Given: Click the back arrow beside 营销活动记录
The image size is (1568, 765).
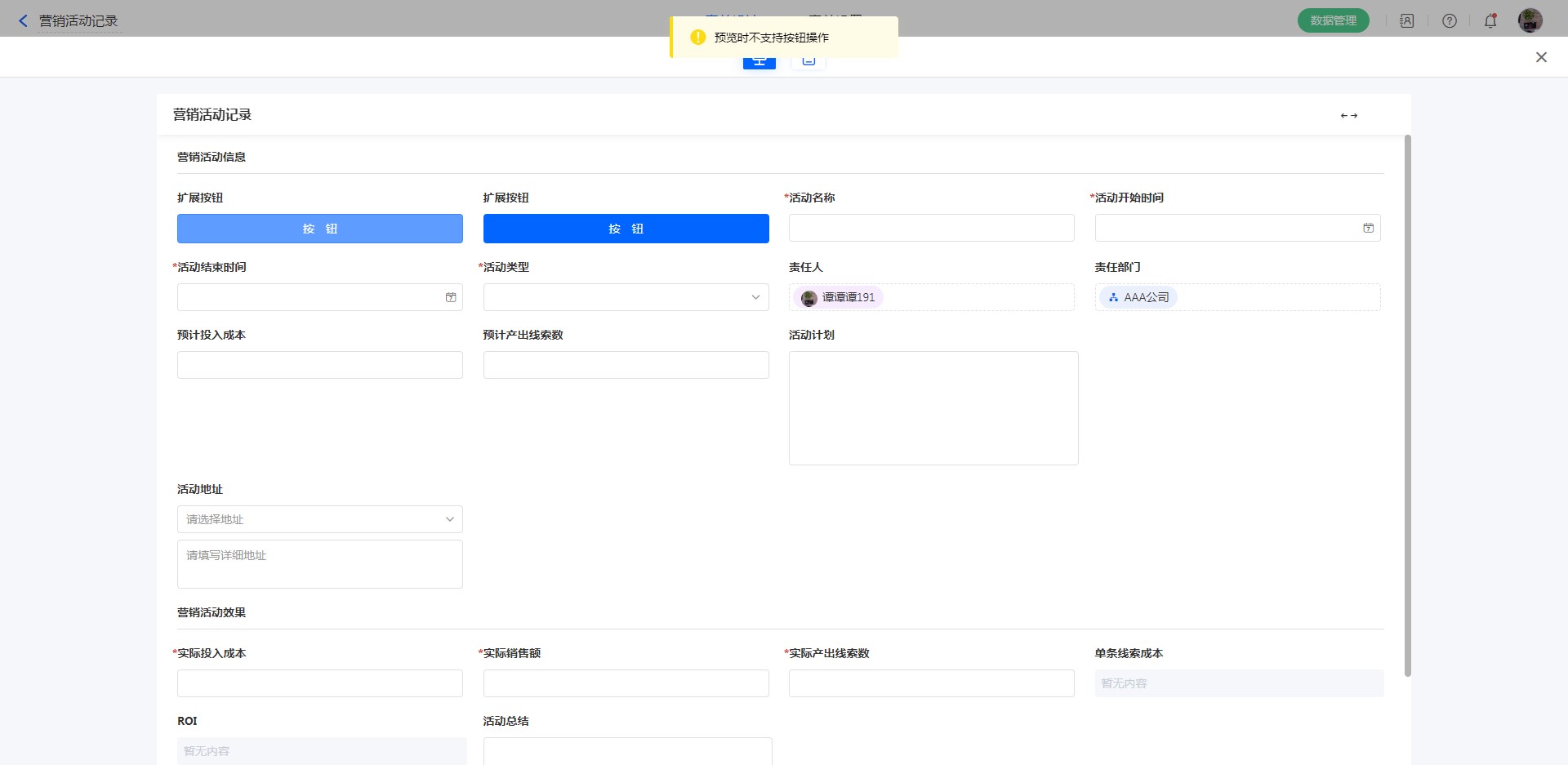Looking at the screenshot, I should [23, 21].
